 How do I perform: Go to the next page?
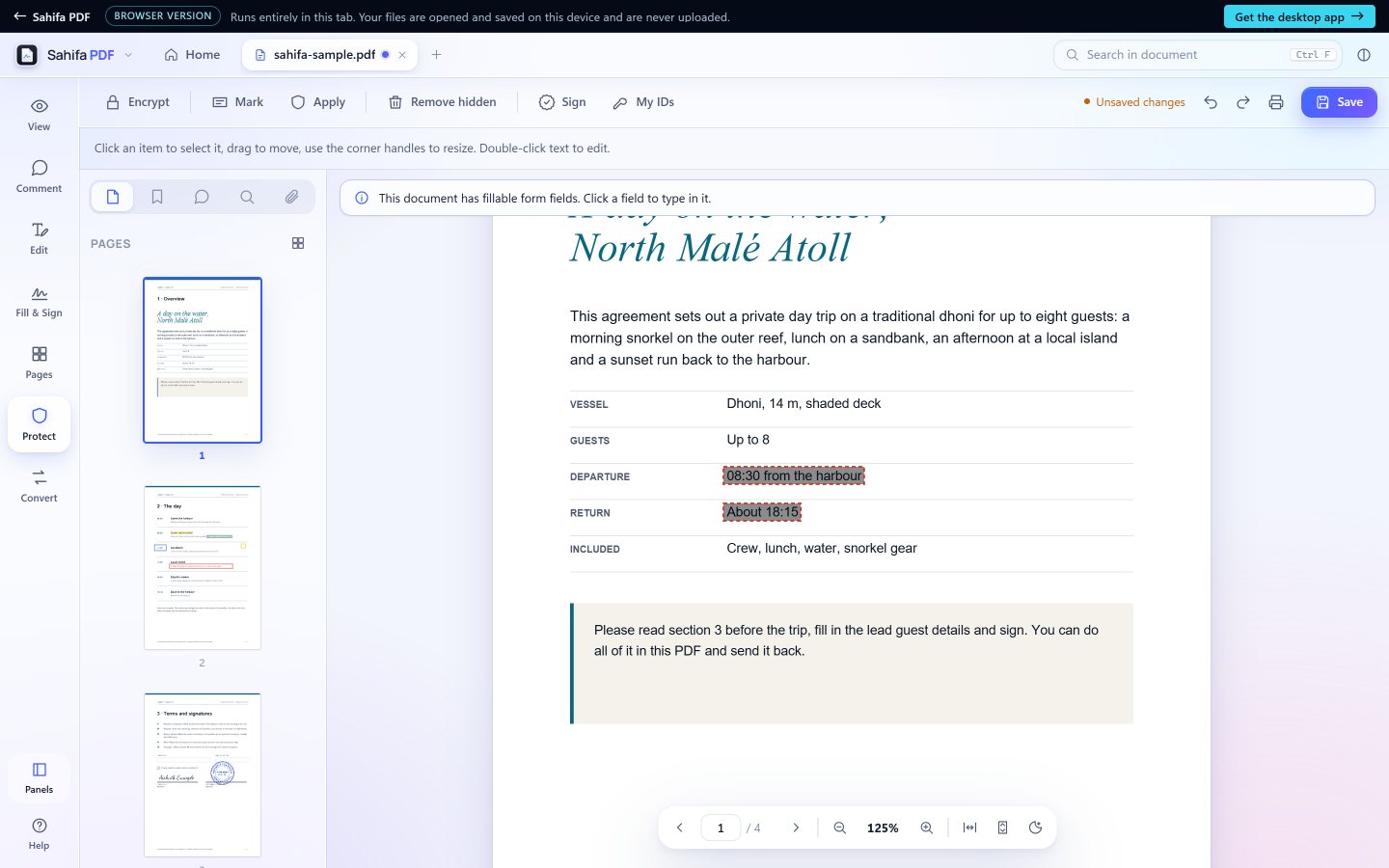pos(796,827)
